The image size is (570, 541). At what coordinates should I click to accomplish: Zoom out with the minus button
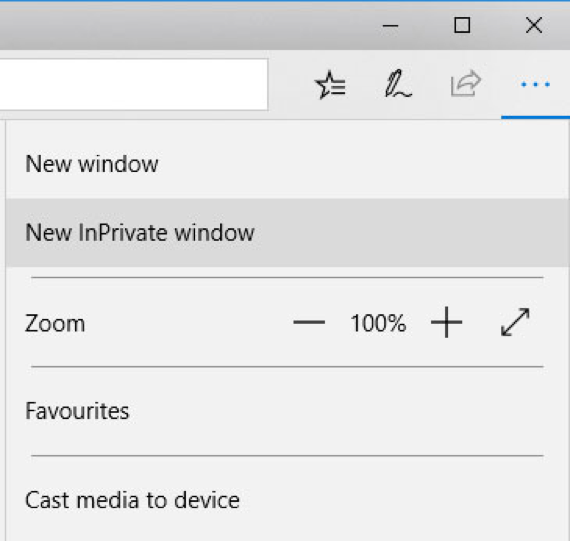(x=309, y=322)
